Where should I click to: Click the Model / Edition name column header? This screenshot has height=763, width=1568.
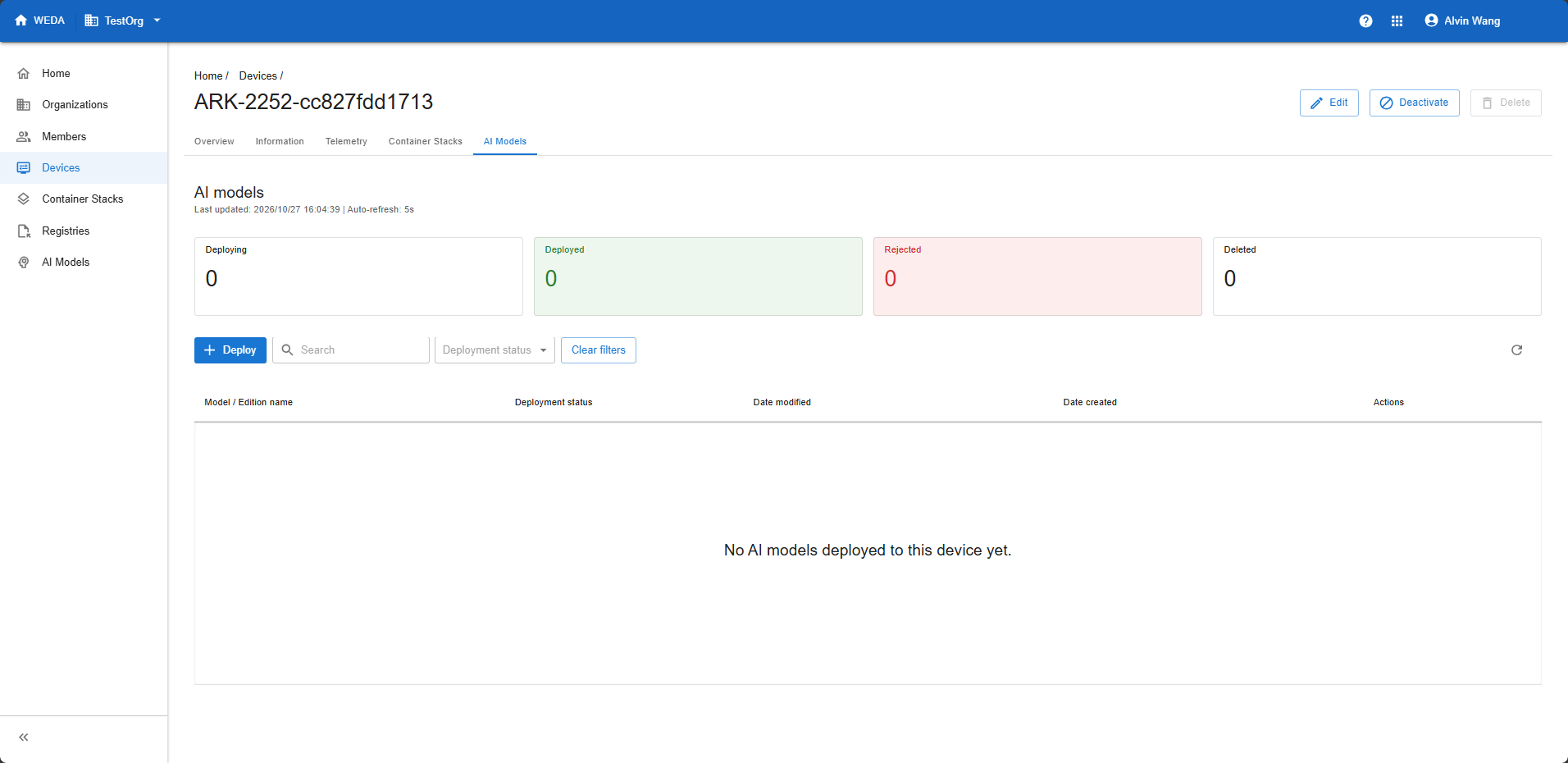248,402
